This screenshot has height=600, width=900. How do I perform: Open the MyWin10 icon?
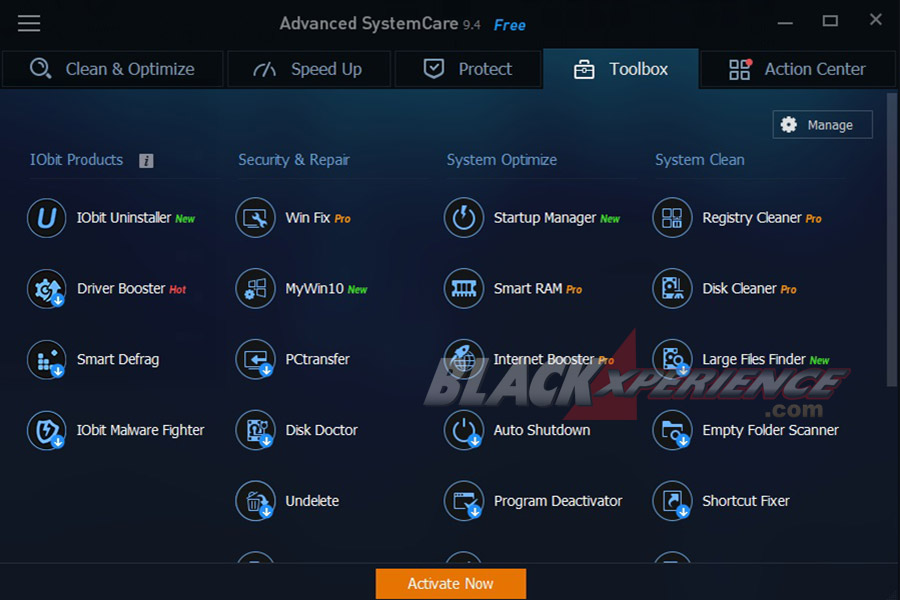(255, 289)
